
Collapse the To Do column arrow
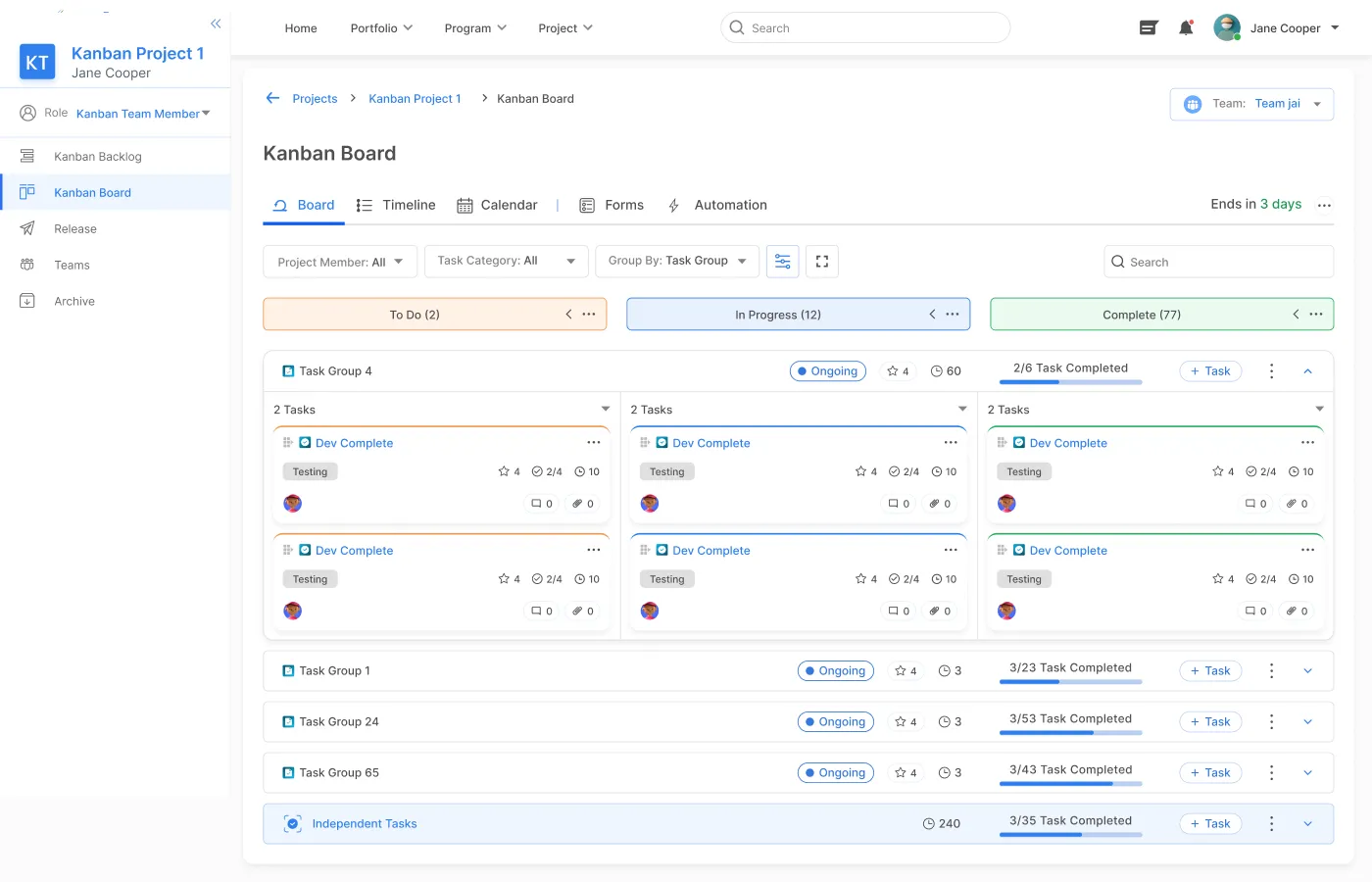568,315
